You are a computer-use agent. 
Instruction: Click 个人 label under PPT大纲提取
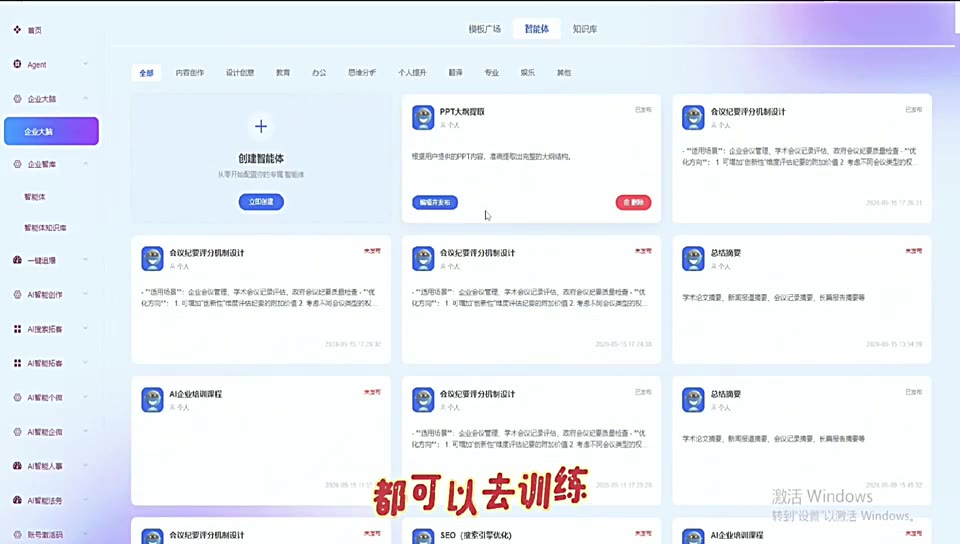click(x=450, y=125)
